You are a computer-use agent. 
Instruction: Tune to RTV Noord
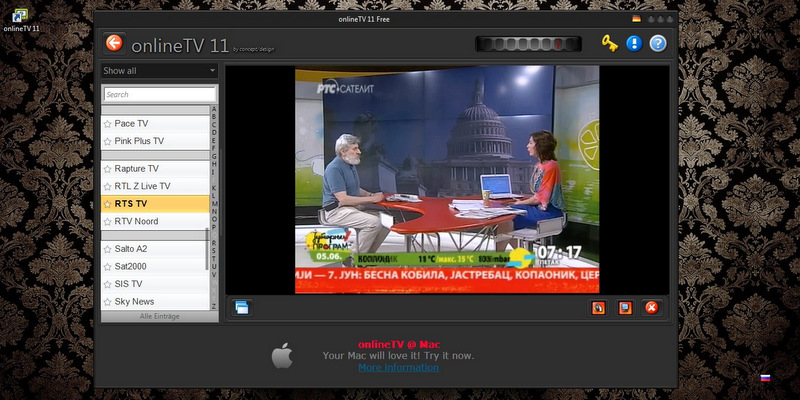[x=155, y=221]
